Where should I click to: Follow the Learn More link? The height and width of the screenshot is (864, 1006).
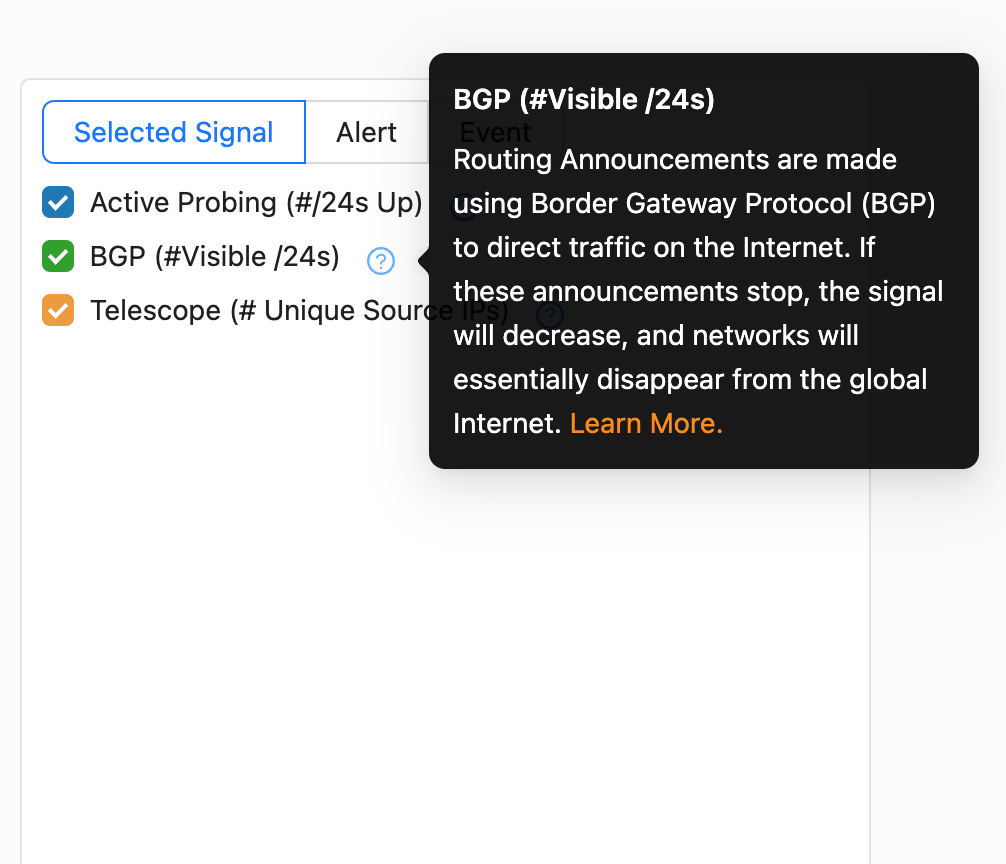pyautogui.click(x=646, y=424)
